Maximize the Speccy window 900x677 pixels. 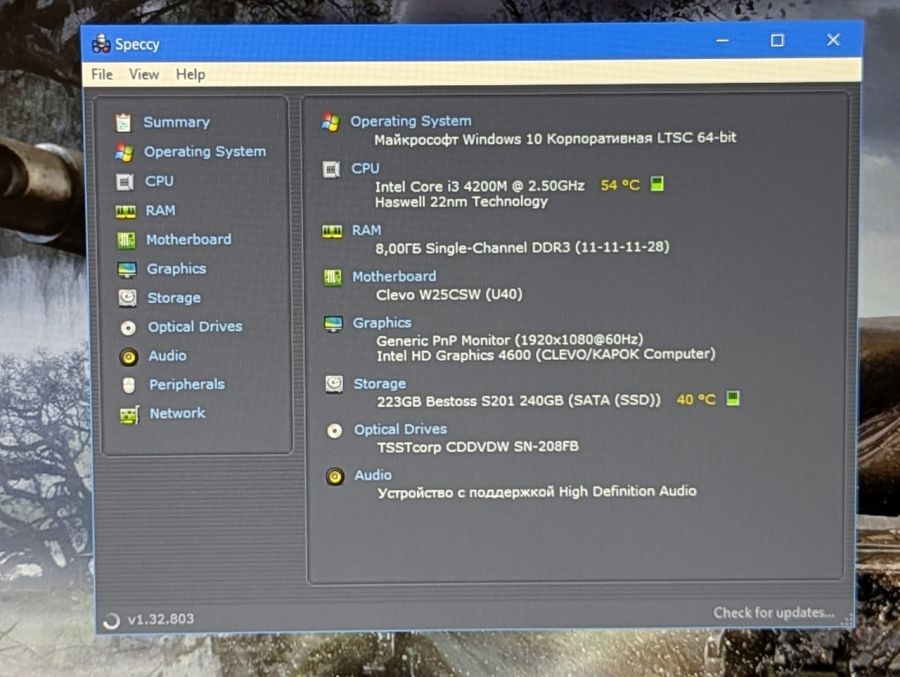click(777, 40)
